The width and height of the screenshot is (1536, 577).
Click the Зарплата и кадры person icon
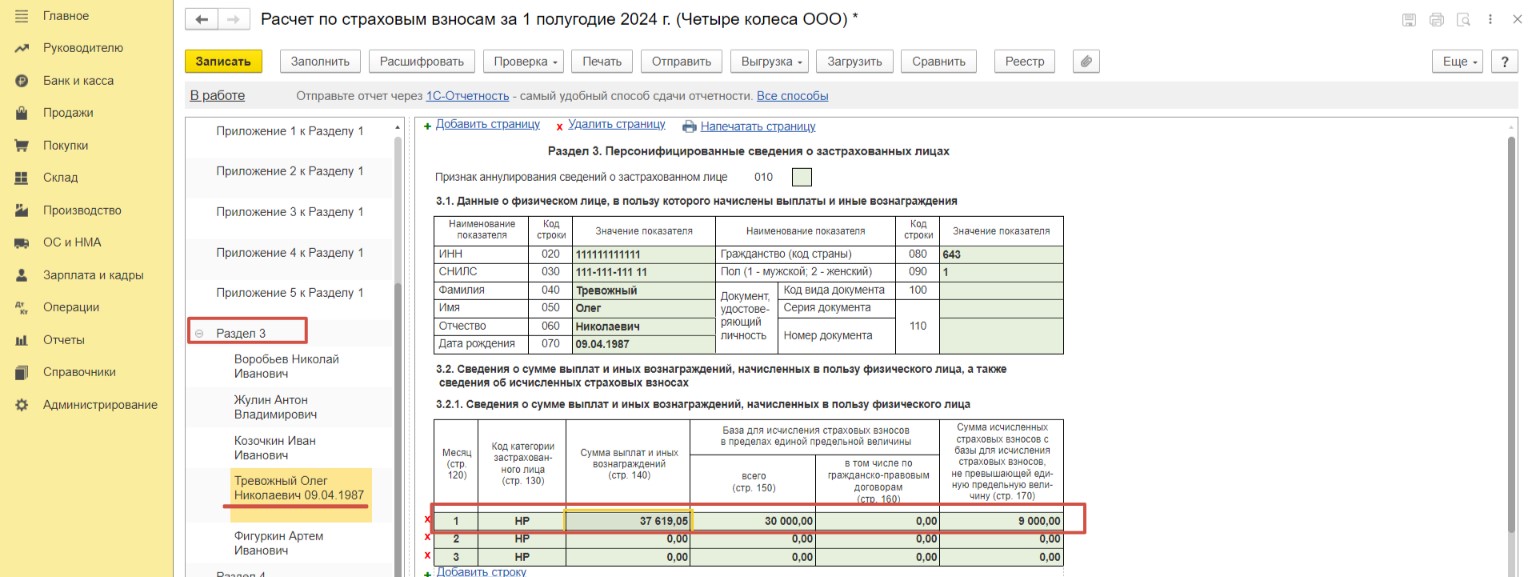pos(21,275)
